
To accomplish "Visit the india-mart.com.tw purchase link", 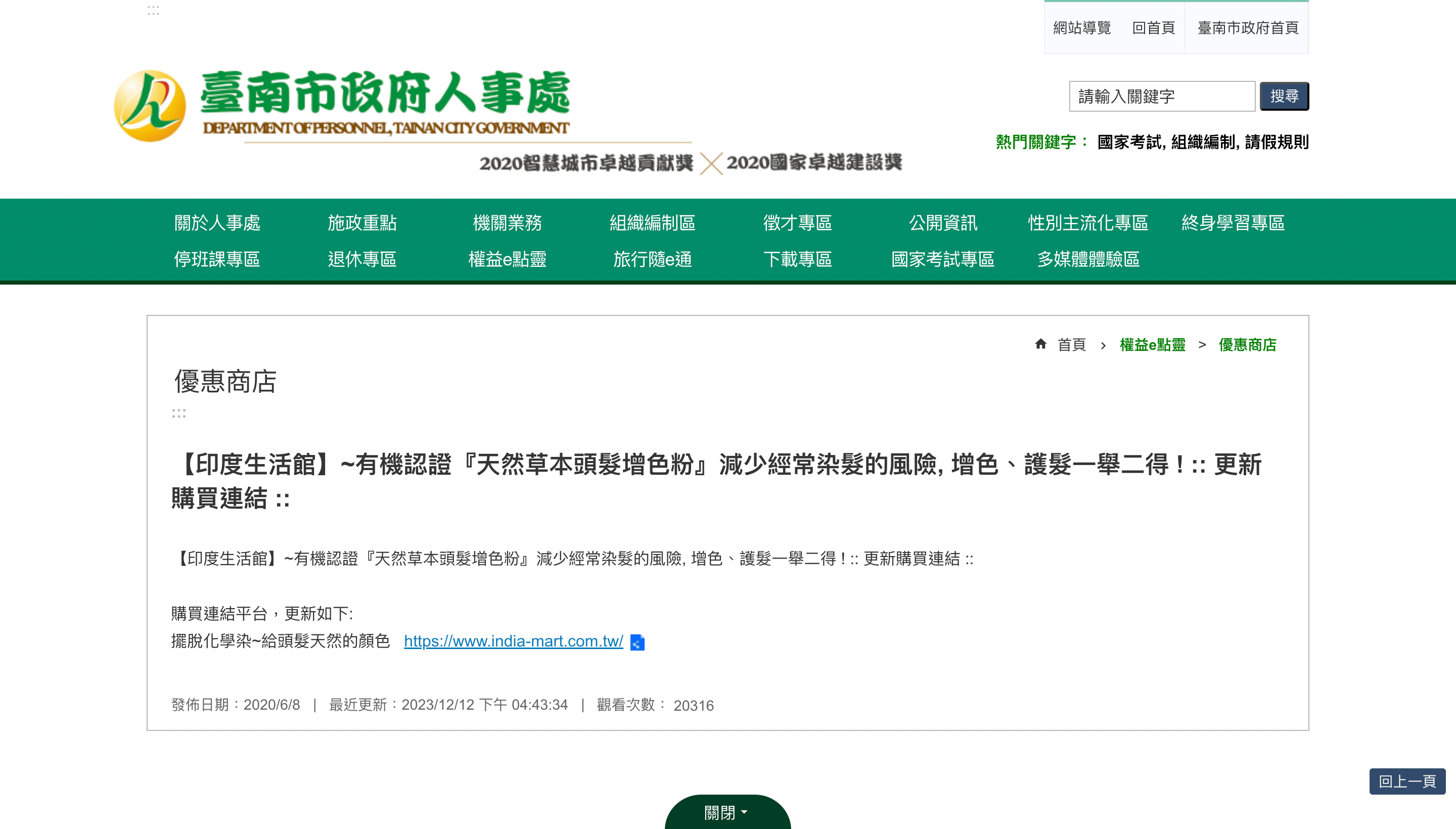I will coord(513,641).
